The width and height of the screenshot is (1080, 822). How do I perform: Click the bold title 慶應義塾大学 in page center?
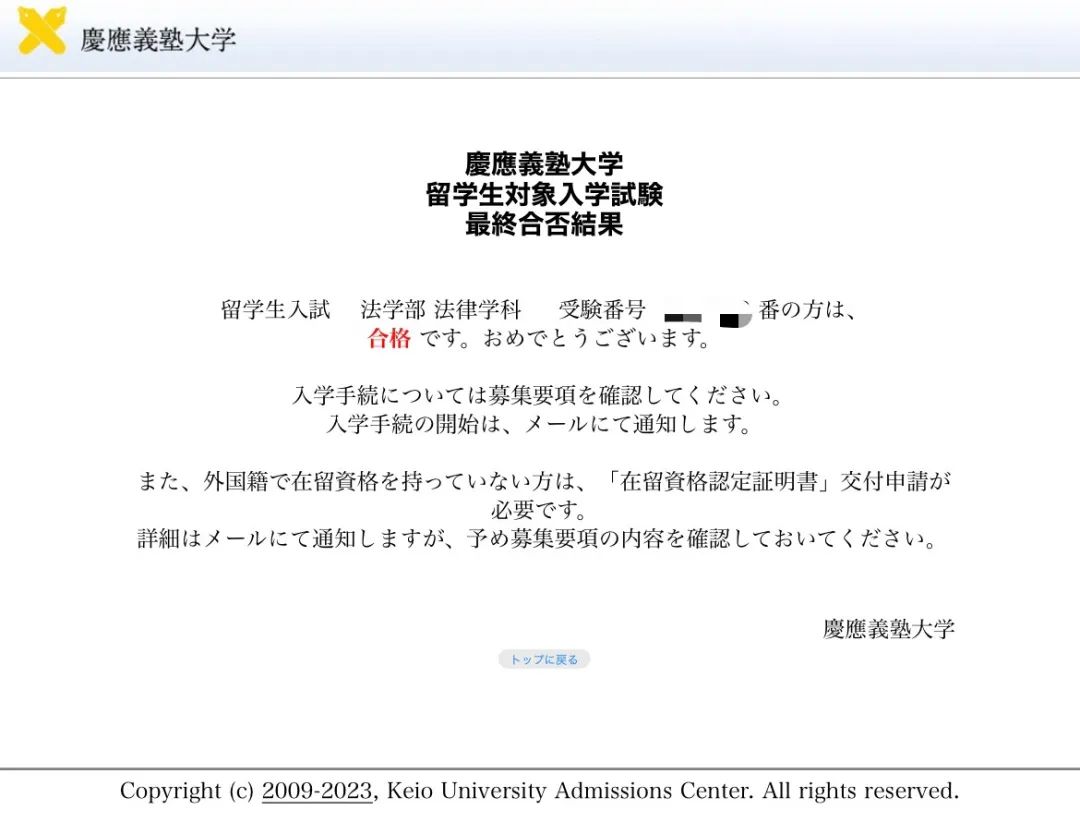(544, 164)
